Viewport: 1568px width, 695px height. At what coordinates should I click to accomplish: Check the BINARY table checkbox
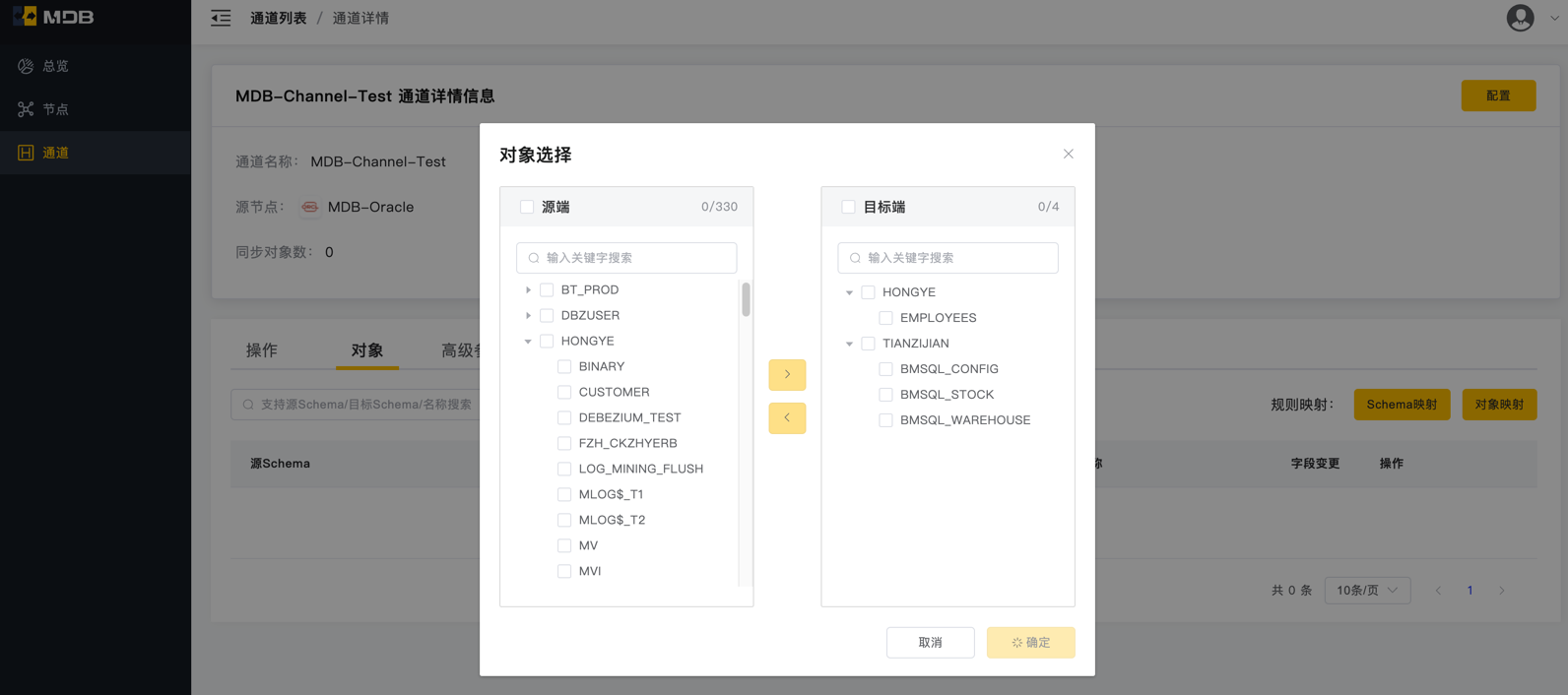coord(564,366)
